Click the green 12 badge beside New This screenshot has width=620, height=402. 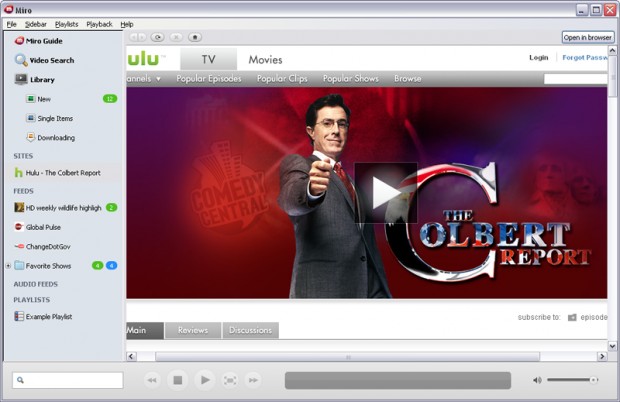tap(110, 99)
